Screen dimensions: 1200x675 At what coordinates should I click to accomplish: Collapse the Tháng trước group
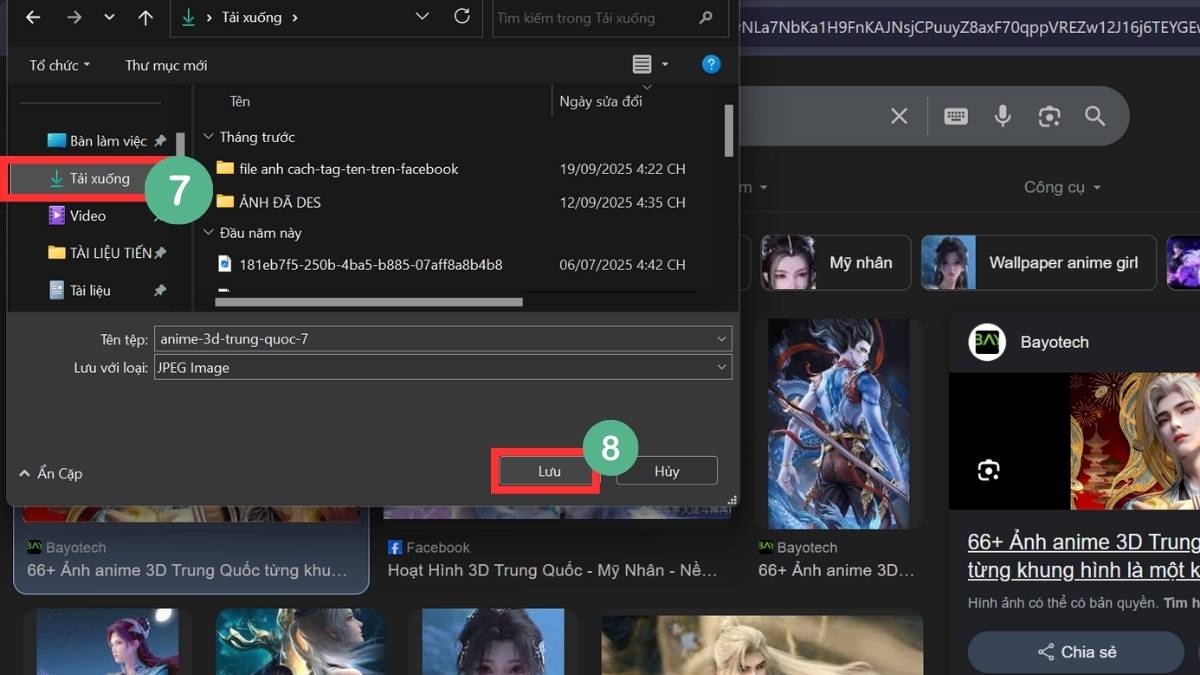[x=209, y=137]
